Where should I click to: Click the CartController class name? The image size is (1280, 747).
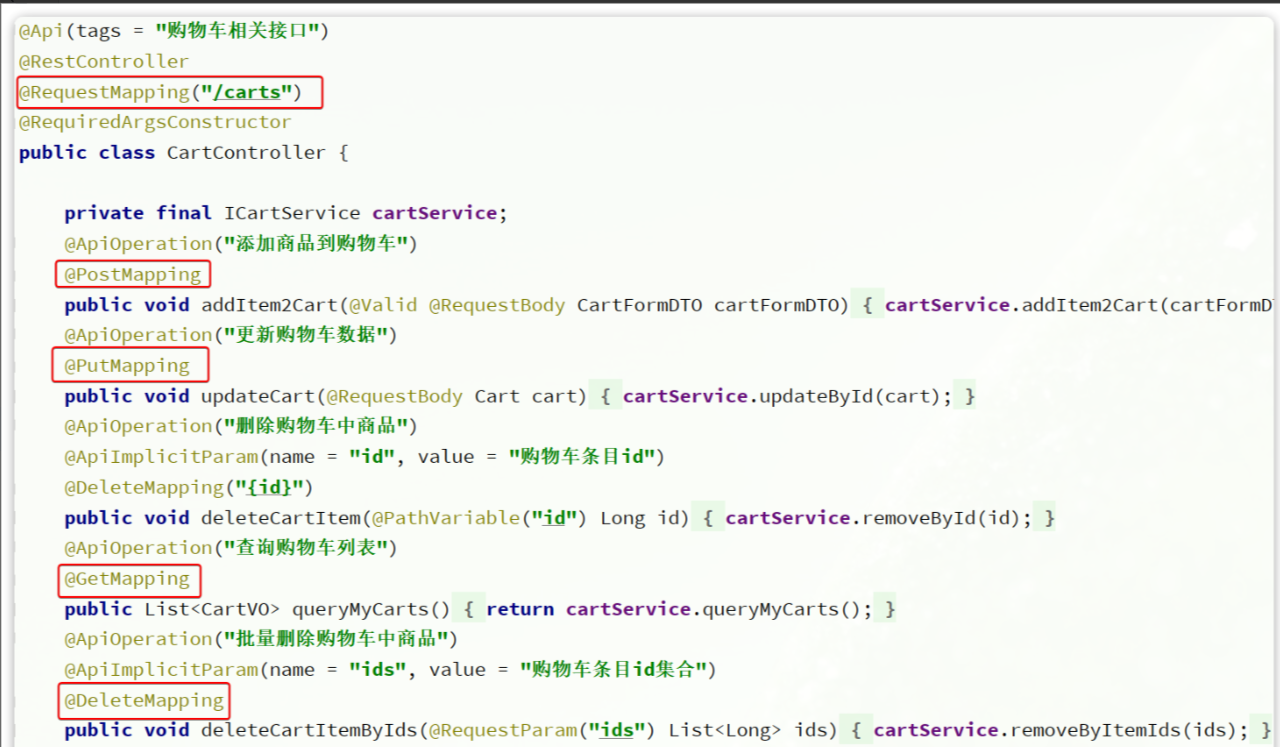[x=245, y=153]
